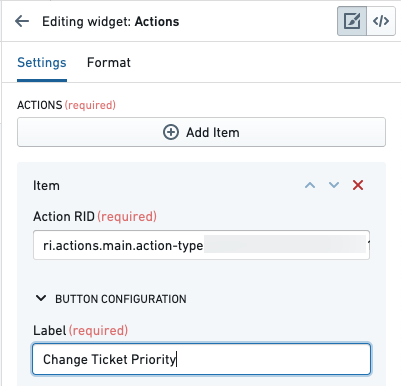Image resolution: width=401 pixels, height=386 pixels.
Task: Click the plus icon in Add Item
Action: [171, 132]
